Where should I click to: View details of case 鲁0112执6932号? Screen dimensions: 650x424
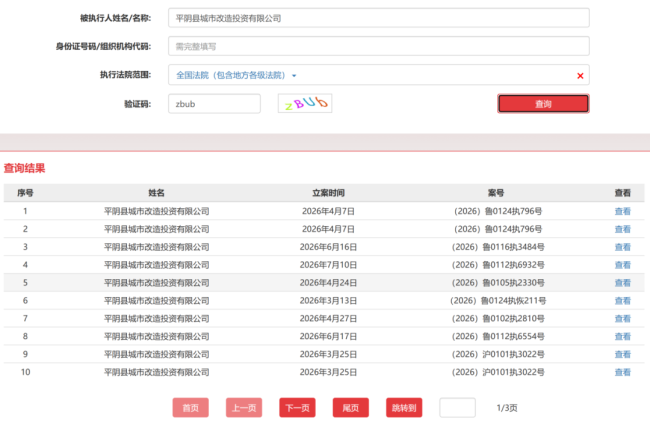[623, 265]
